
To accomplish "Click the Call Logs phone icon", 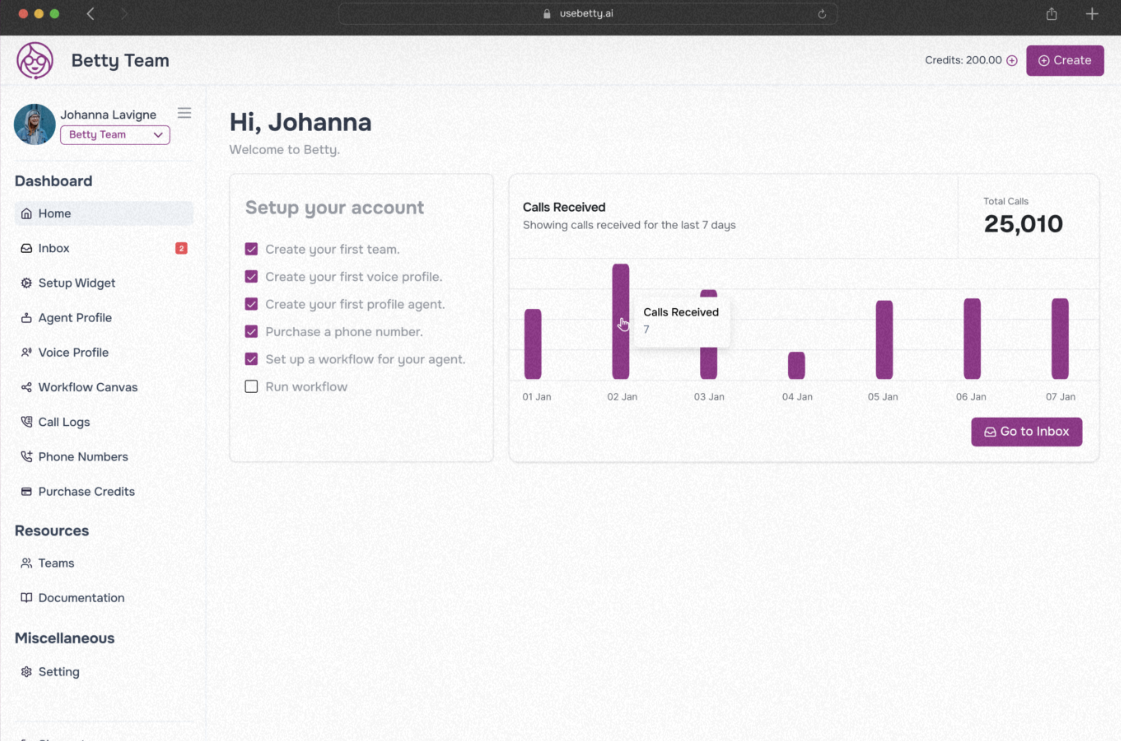I will point(26,422).
